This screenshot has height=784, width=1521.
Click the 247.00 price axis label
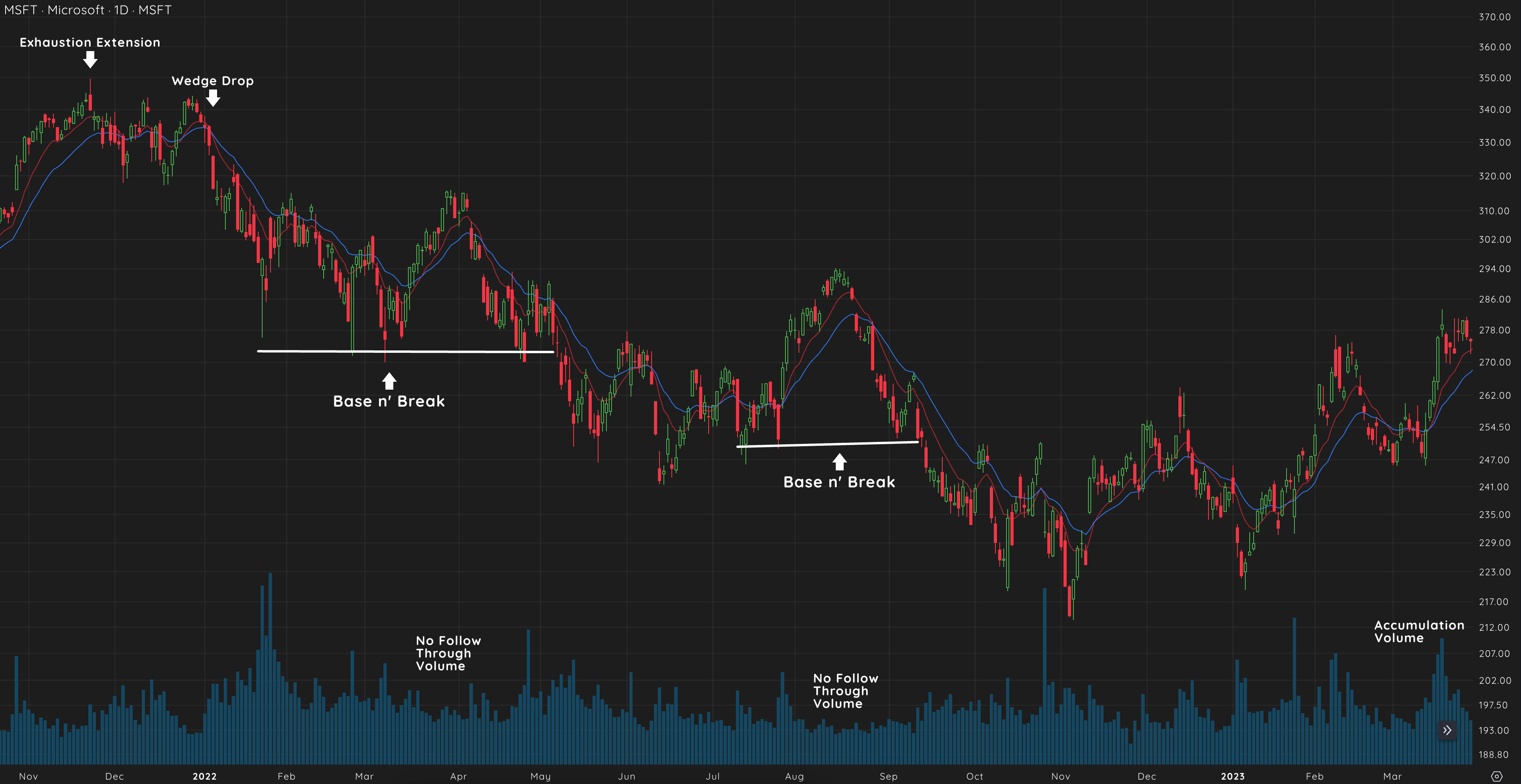1494,460
